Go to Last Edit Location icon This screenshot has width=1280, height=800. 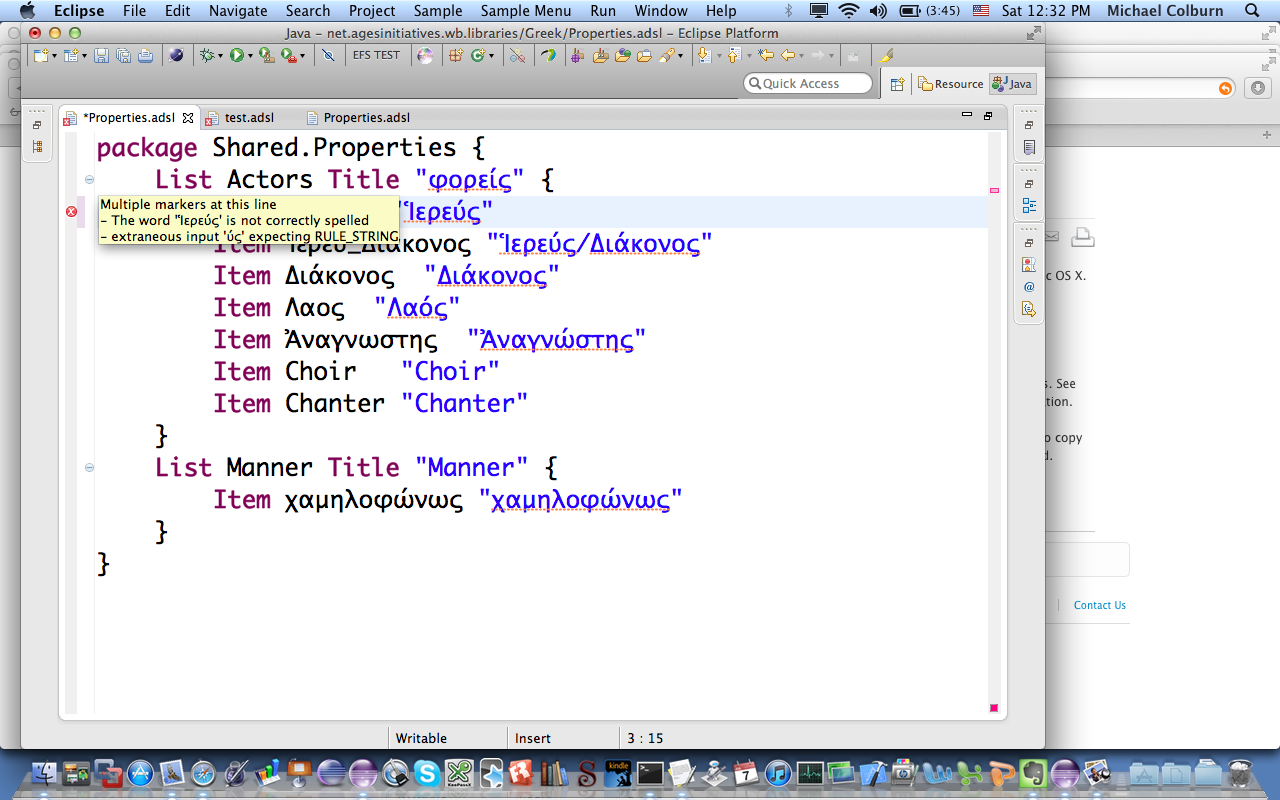point(766,55)
